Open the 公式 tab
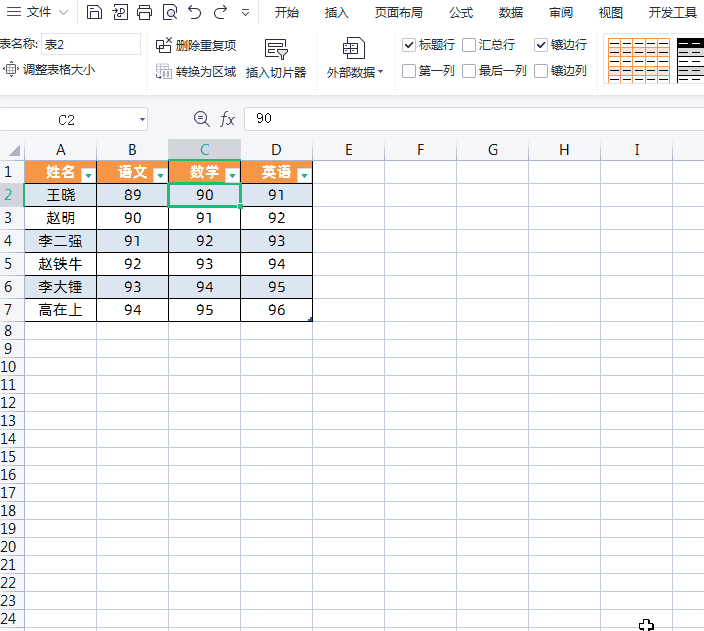This screenshot has width=704, height=631. tap(461, 13)
